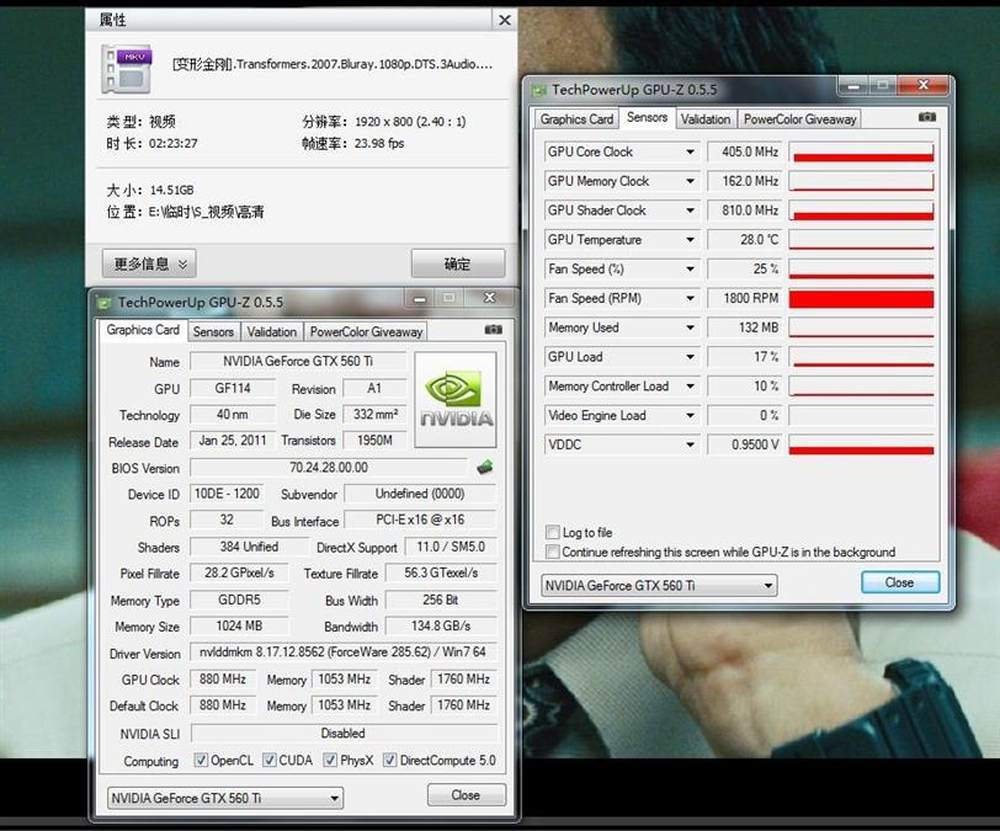Click the NVIDIA logo image
This screenshot has height=831, width=1000.
[455, 400]
